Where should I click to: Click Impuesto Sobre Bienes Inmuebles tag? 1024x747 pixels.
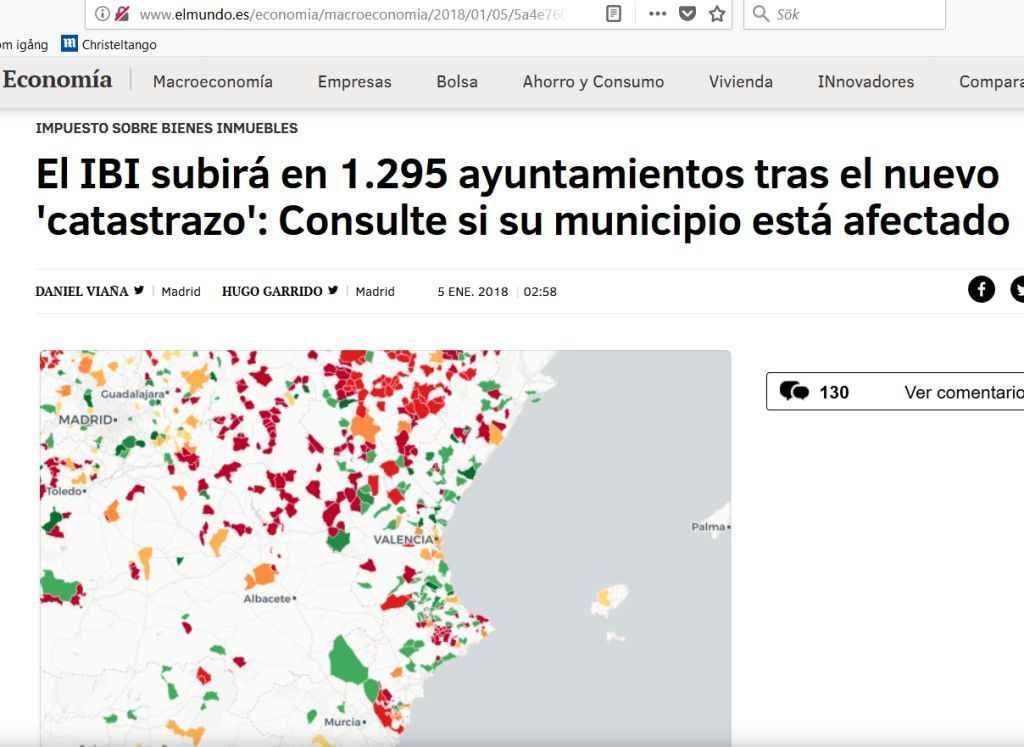point(167,129)
